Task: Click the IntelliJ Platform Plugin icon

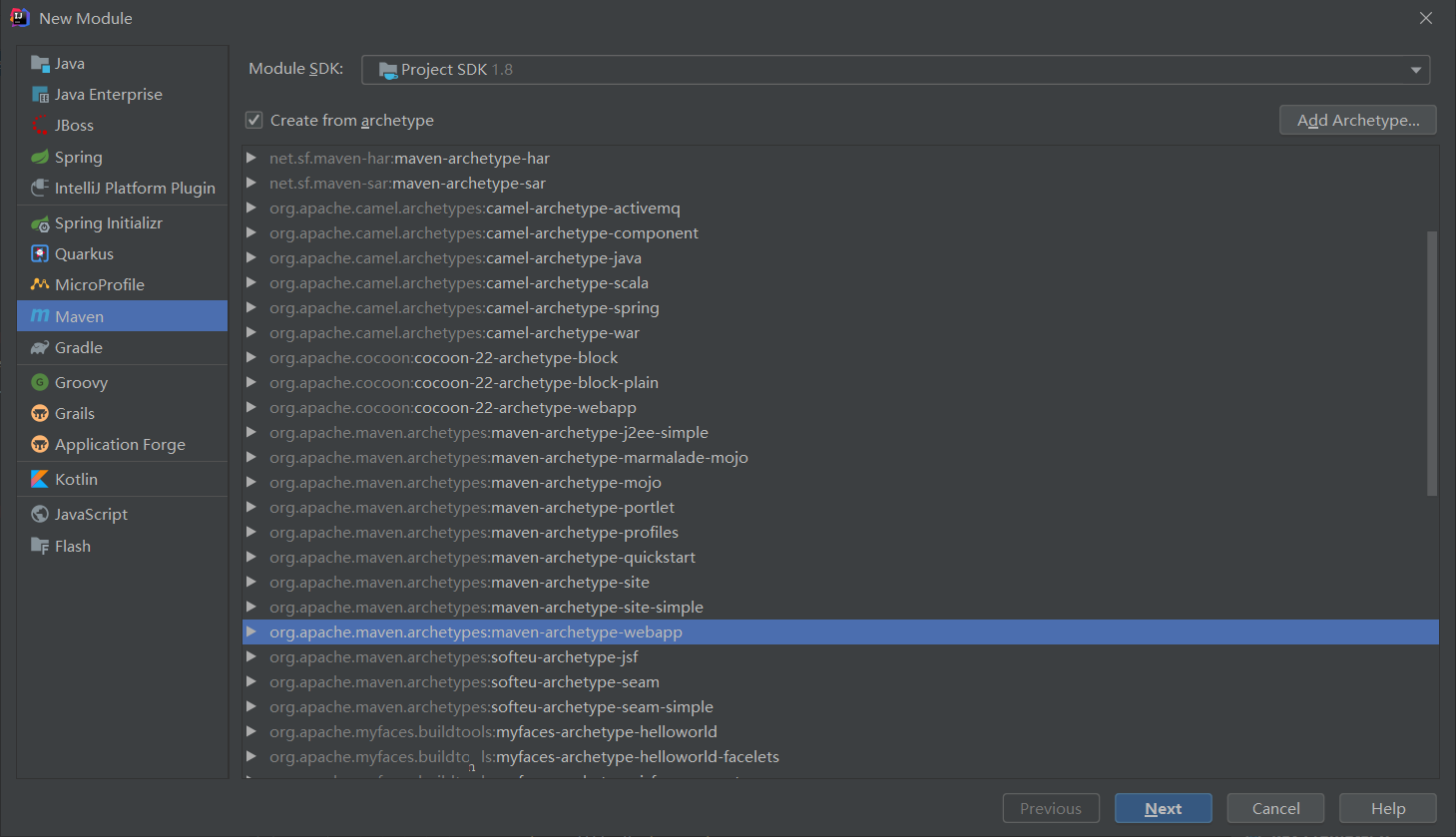Action: point(40,188)
